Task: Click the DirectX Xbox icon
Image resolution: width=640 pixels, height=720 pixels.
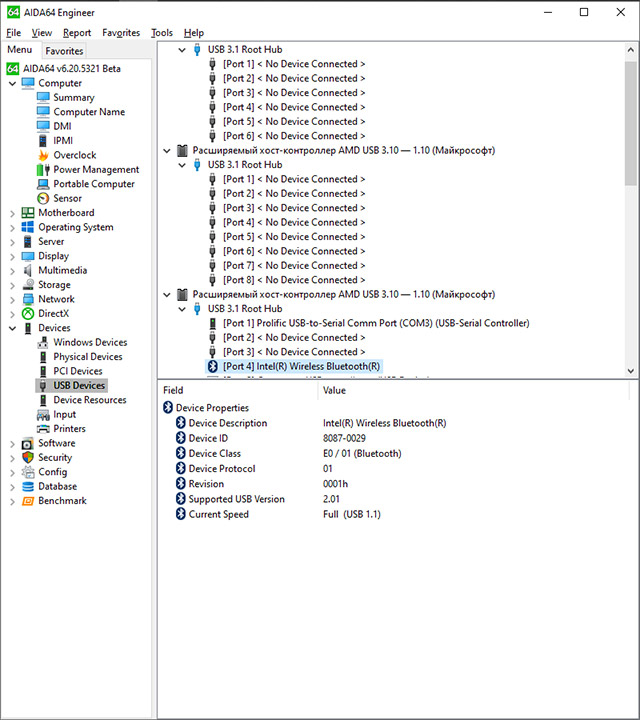Action: pos(28,314)
